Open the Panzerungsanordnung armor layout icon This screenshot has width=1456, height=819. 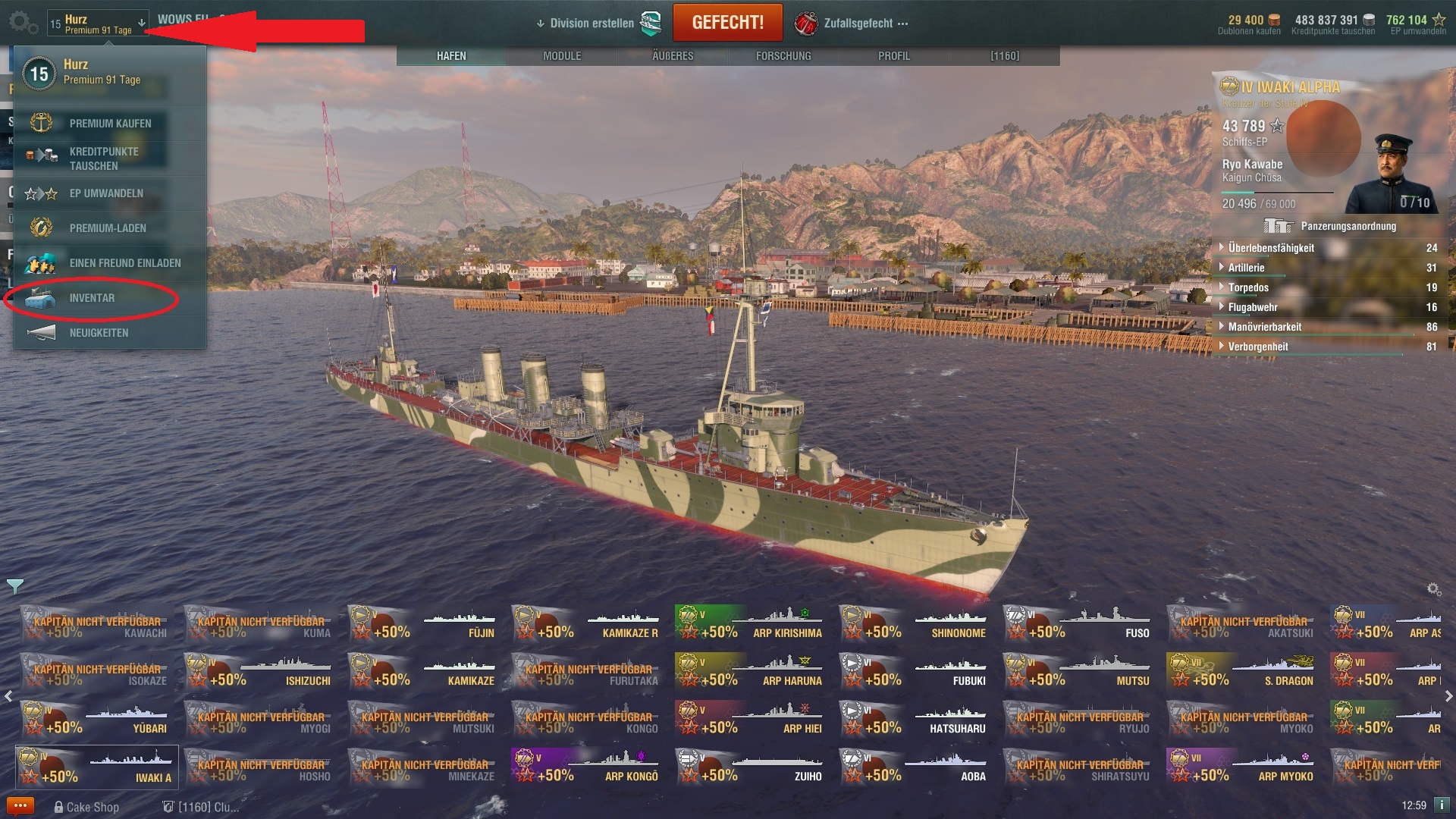click(1278, 226)
